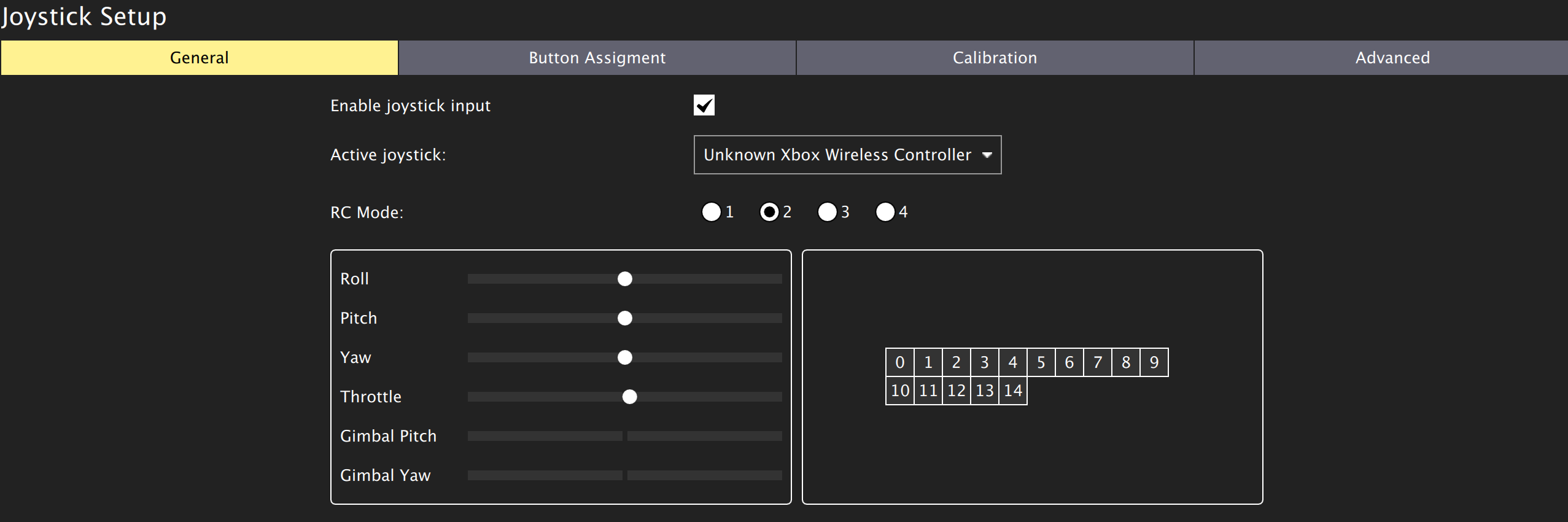
Task: Click the Yaw axis slider handle
Action: click(x=625, y=357)
